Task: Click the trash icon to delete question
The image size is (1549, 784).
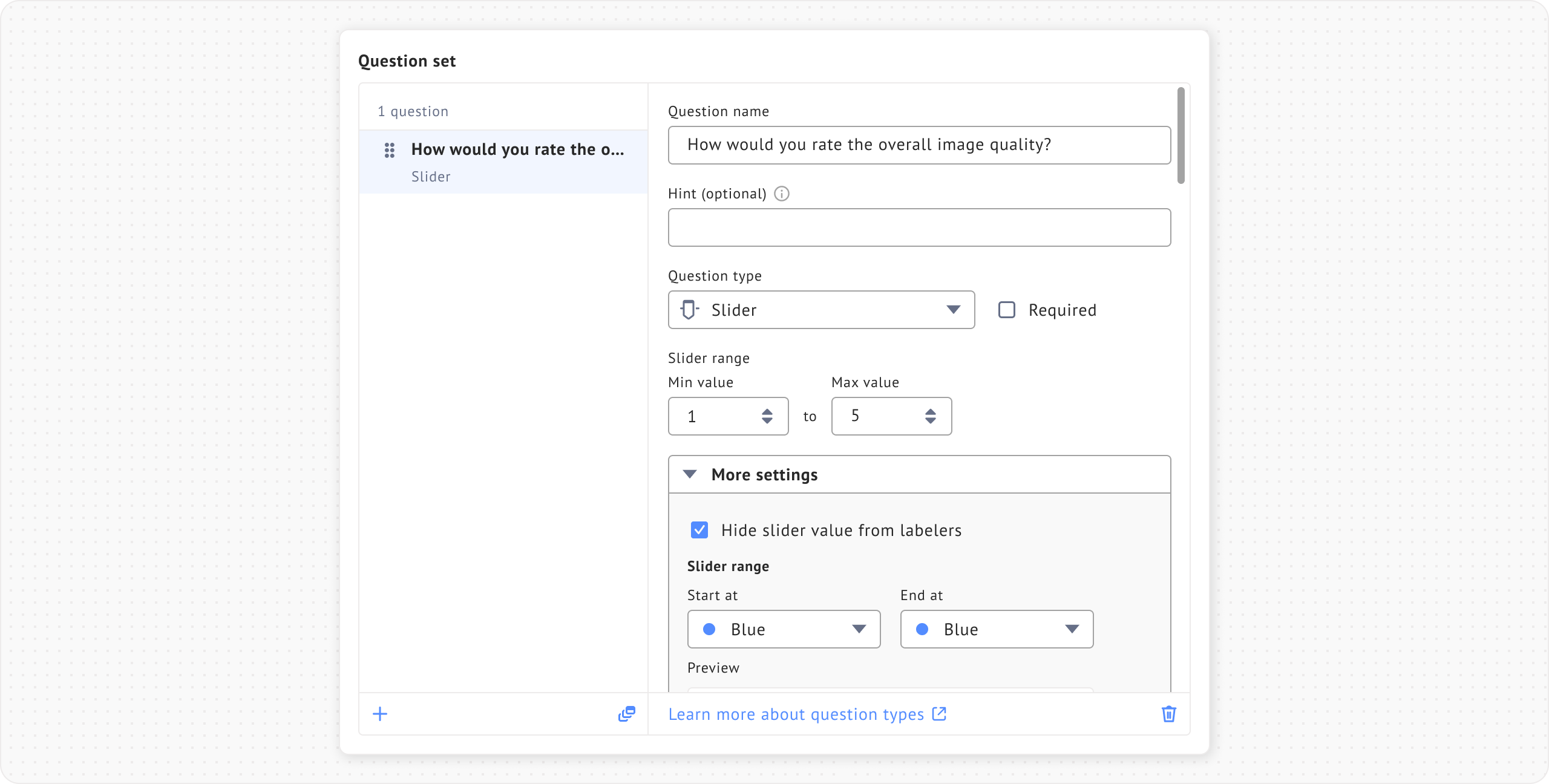Action: [x=1168, y=714]
